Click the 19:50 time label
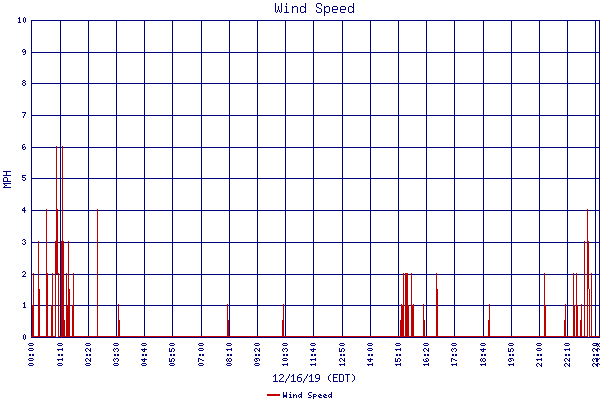Screen dimensions: 600x400 (x=511, y=354)
